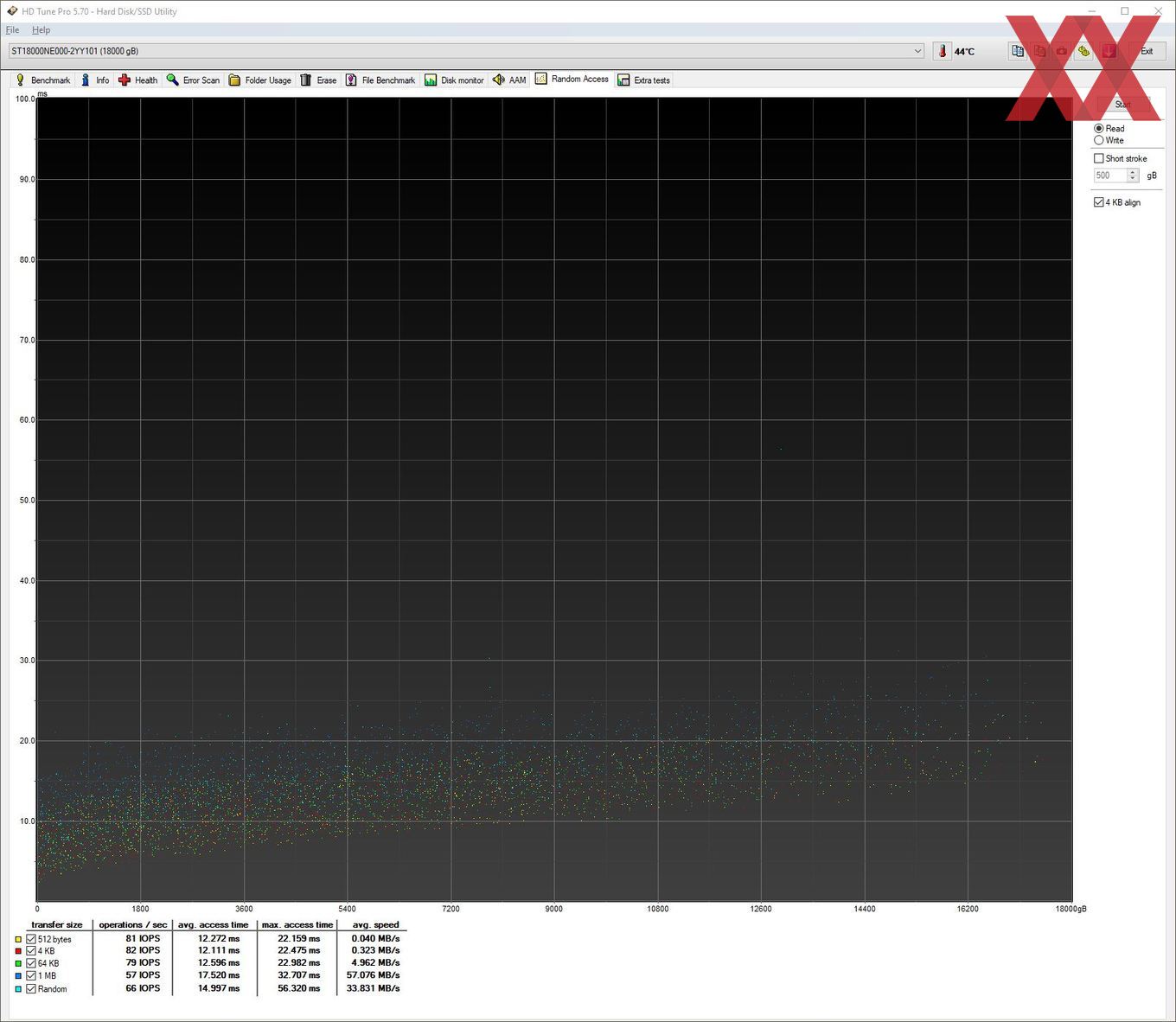
Task: Open the Health tab
Action: pos(137,80)
